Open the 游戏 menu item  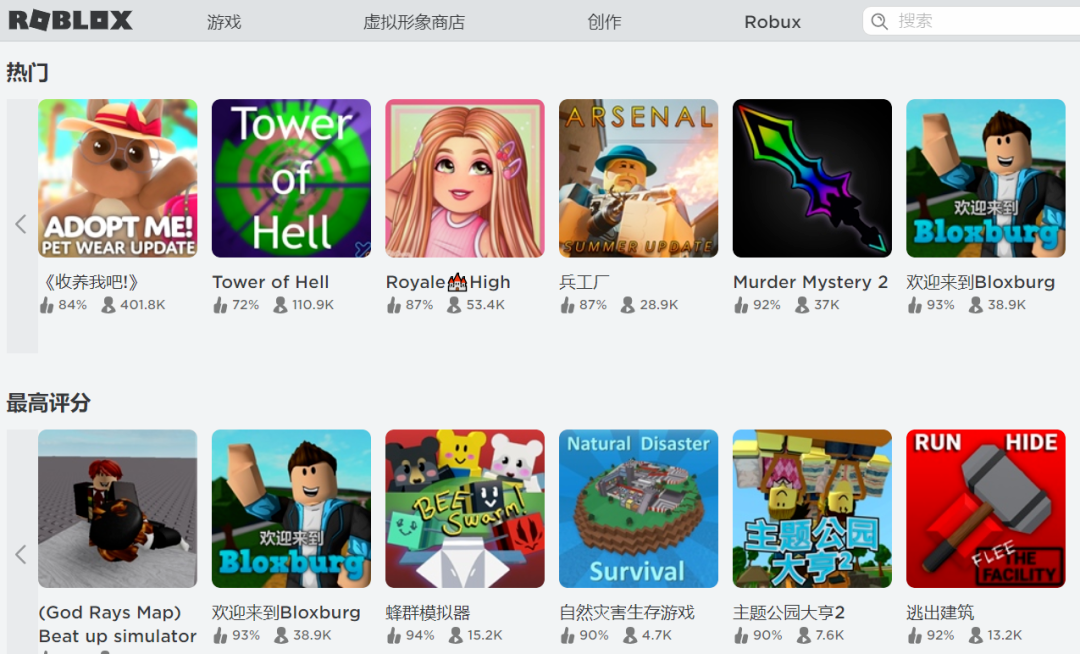click(x=224, y=22)
